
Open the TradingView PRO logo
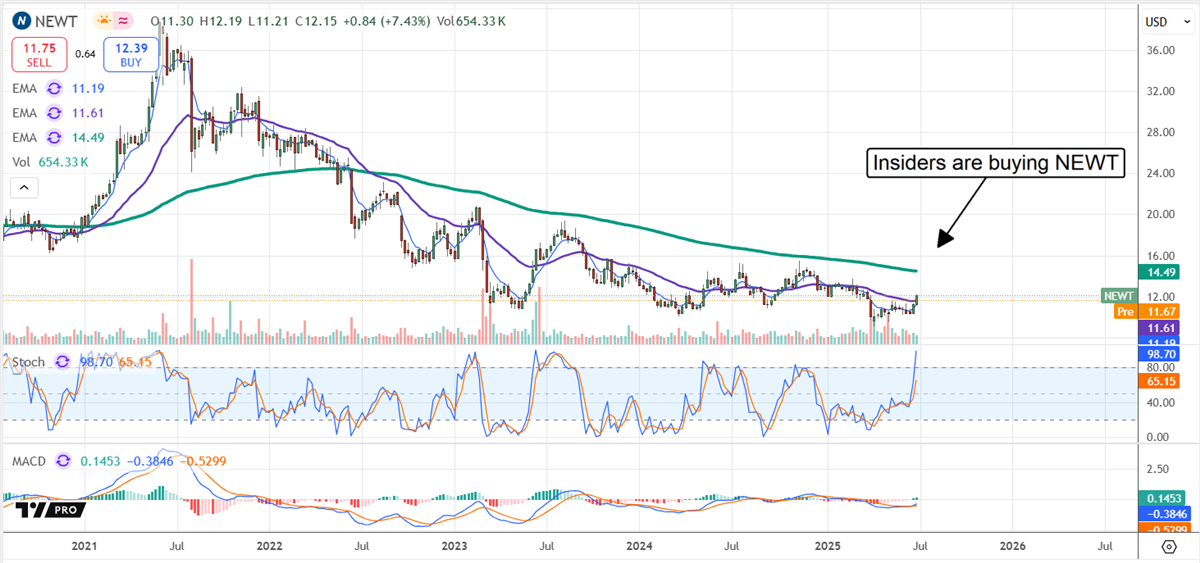(x=48, y=510)
